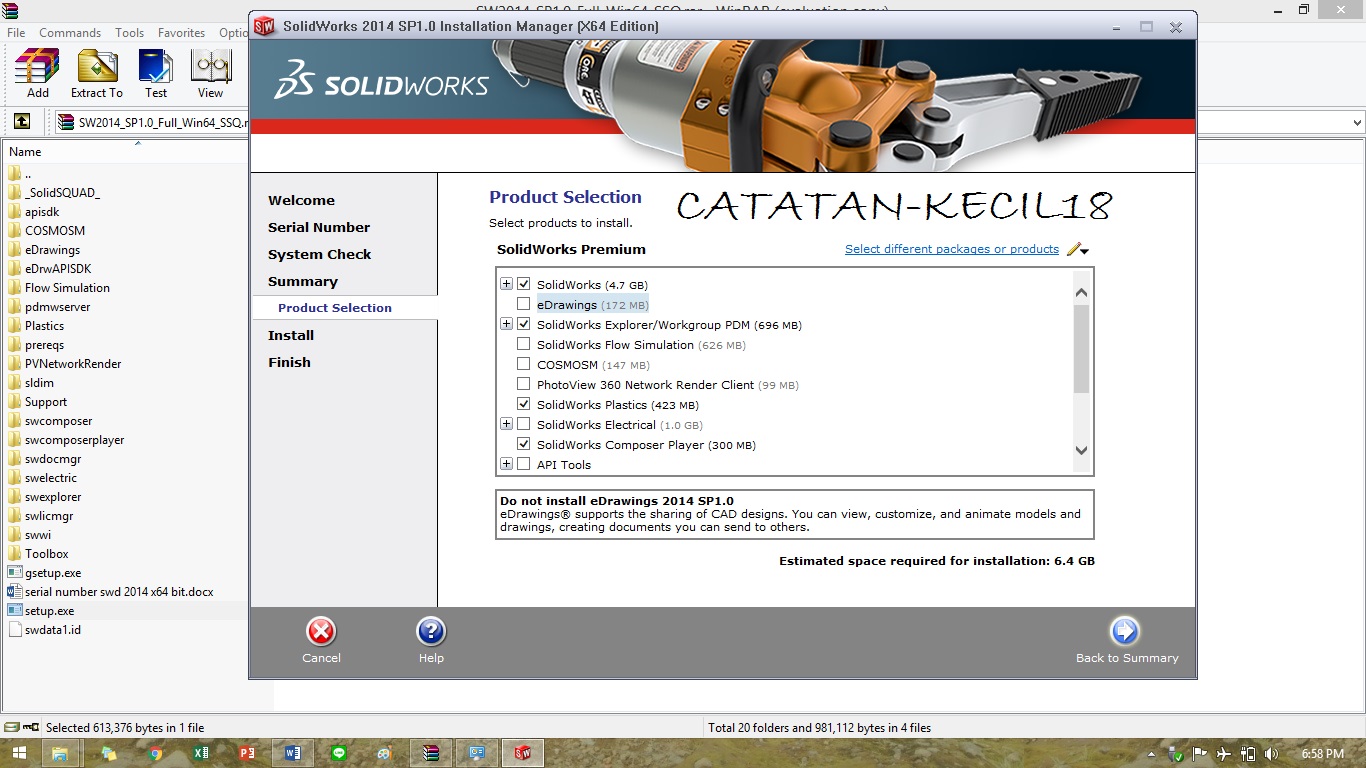Show hidden tray icons arrow
1366x768 pixels.
[1152, 754]
